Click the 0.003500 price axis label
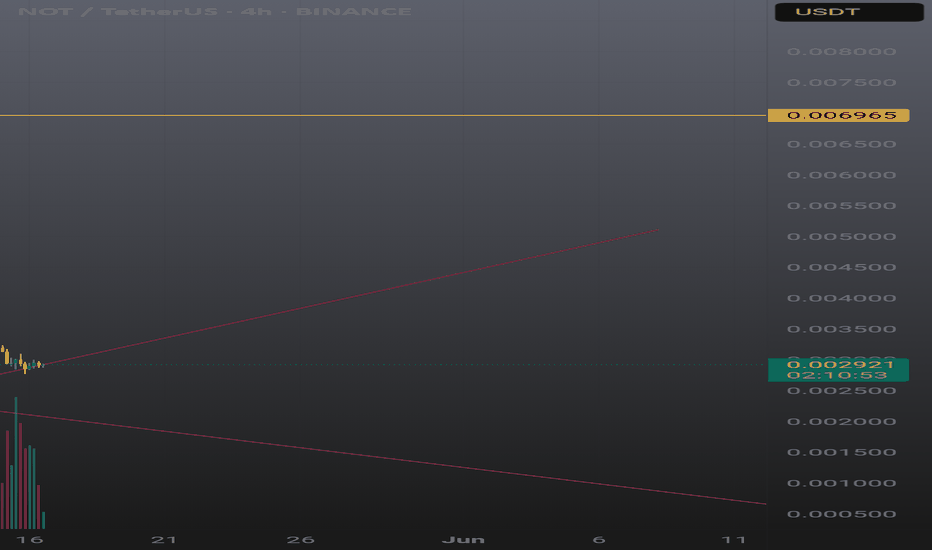This screenshot has width=932, height=550. pyautogui.click(x=842, y=329)
